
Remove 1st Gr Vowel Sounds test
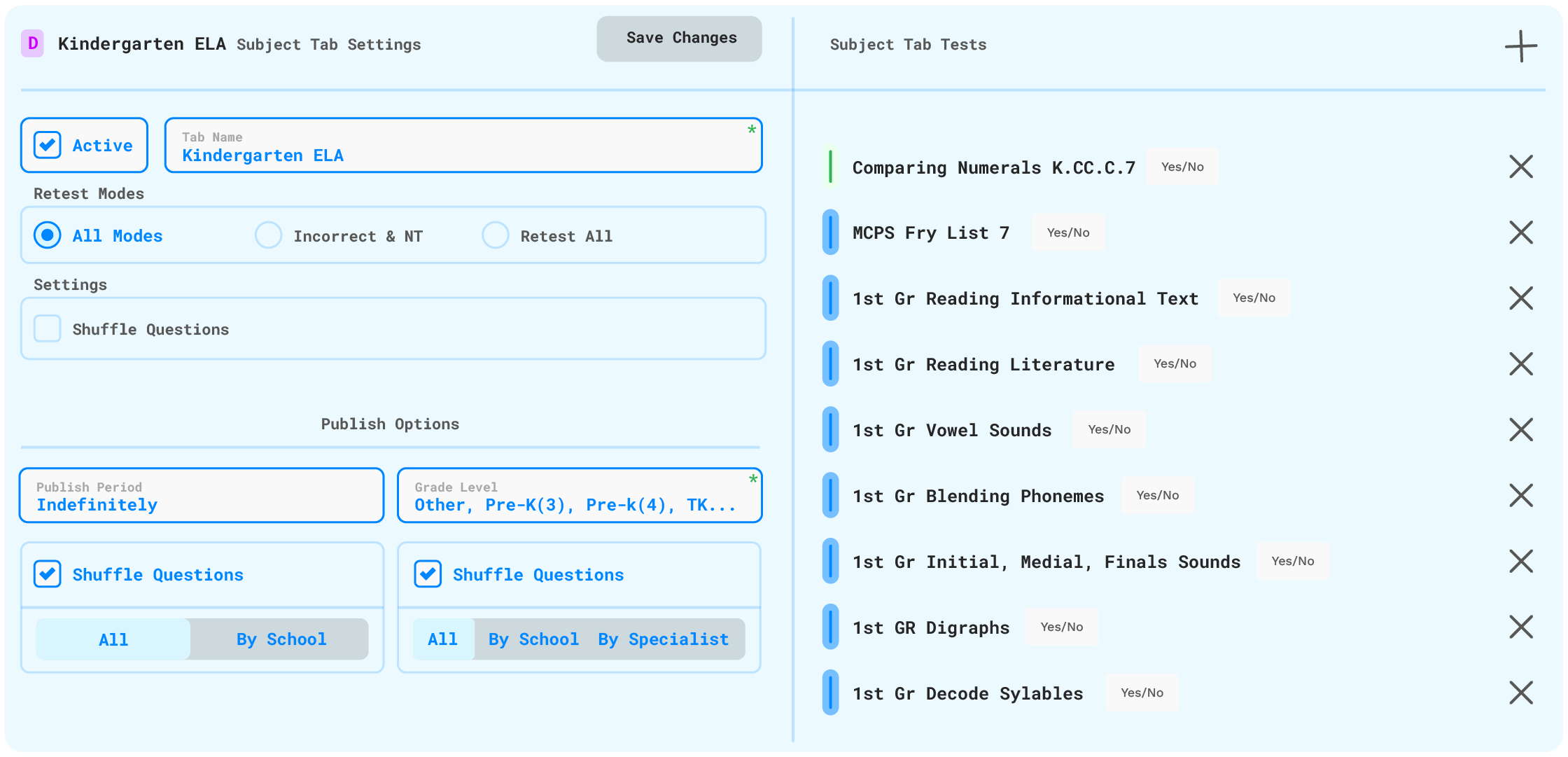(x=1521, y=430)
